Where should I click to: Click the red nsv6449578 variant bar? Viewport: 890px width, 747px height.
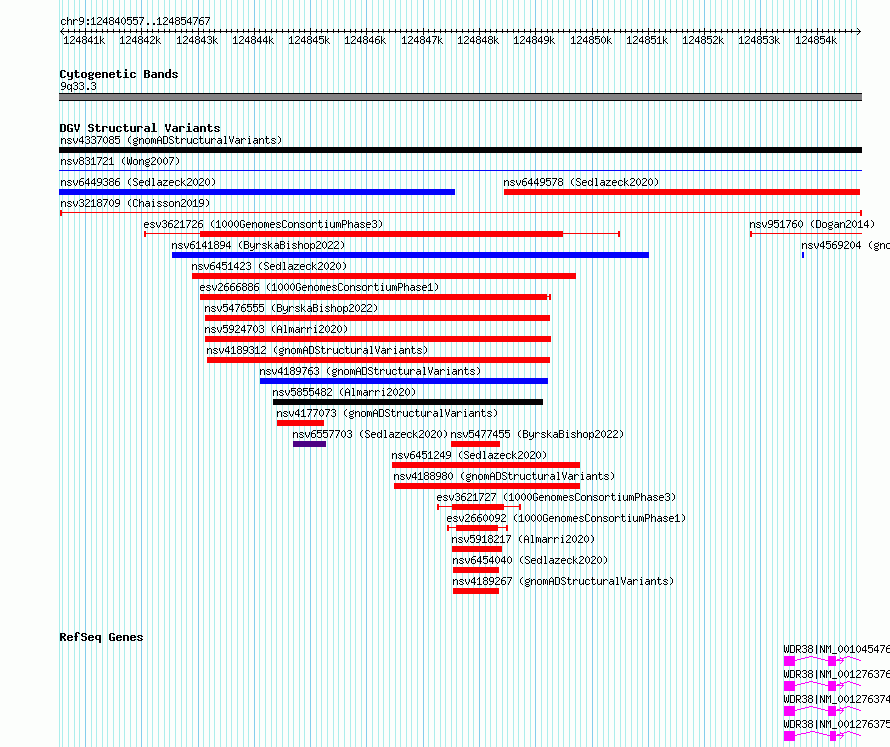click(x=682, y=192)
